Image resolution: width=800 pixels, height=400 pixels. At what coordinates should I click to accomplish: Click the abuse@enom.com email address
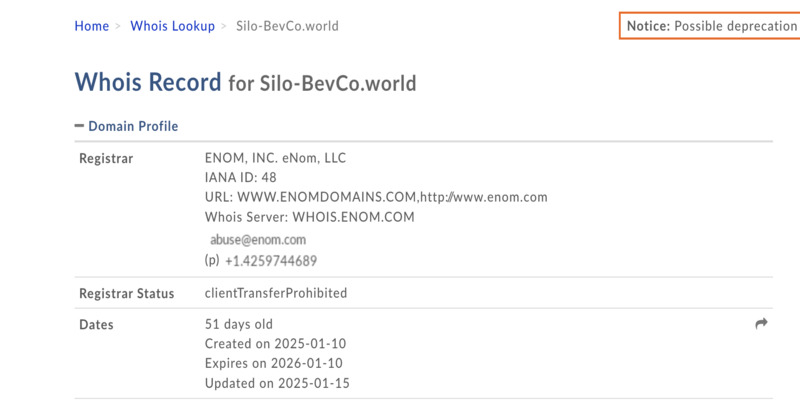pos(258,240)
